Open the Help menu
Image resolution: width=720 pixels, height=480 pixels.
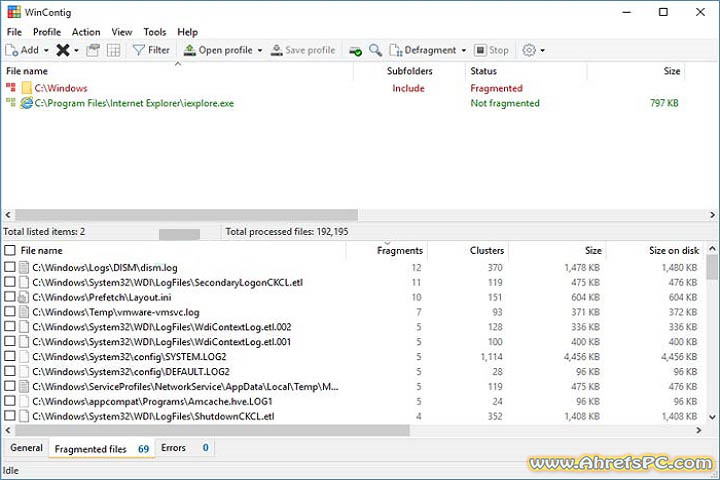coord(187,32)
